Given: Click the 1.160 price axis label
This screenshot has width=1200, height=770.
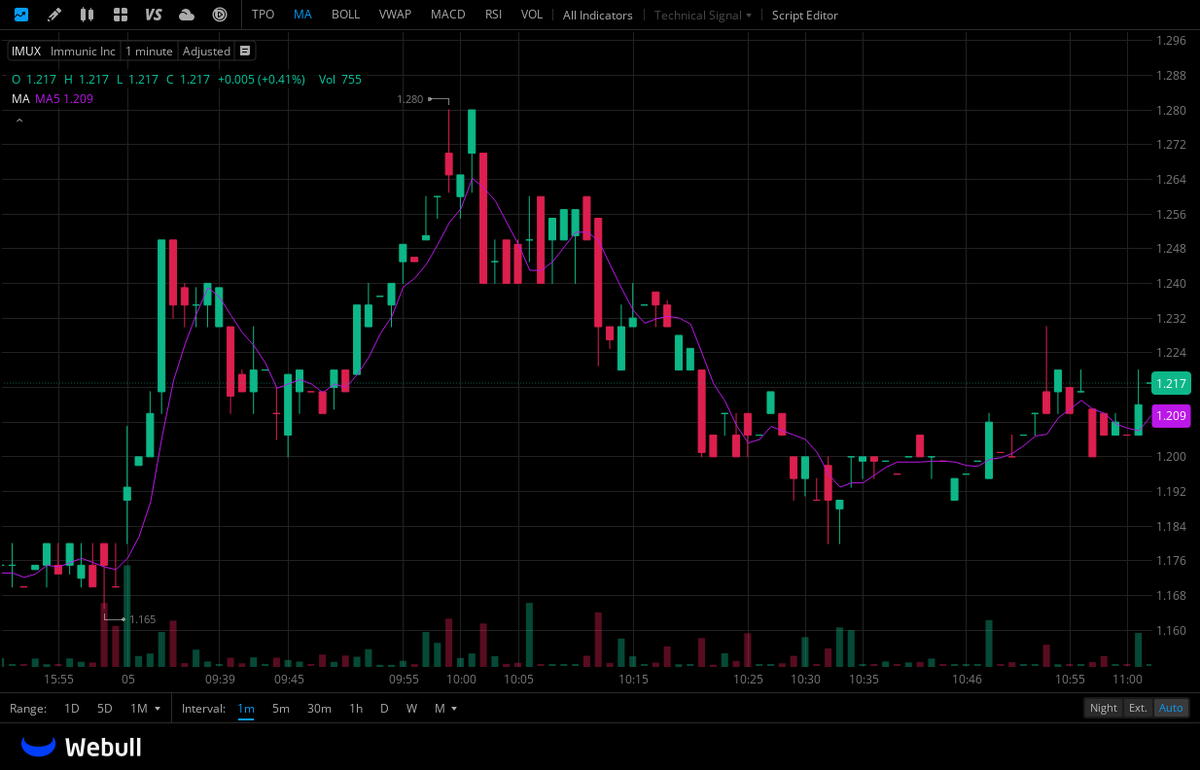Looking at the screenshot, I should point(1170,630).
